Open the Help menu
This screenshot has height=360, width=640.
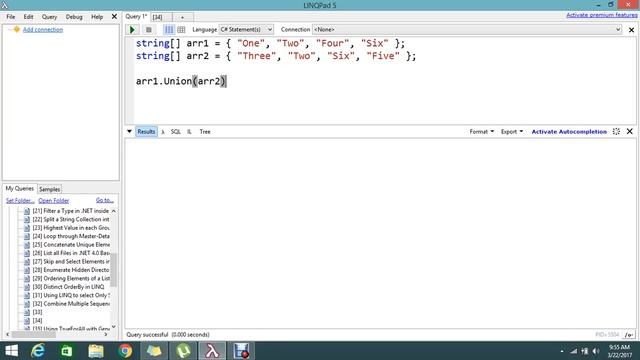point(97,17)
